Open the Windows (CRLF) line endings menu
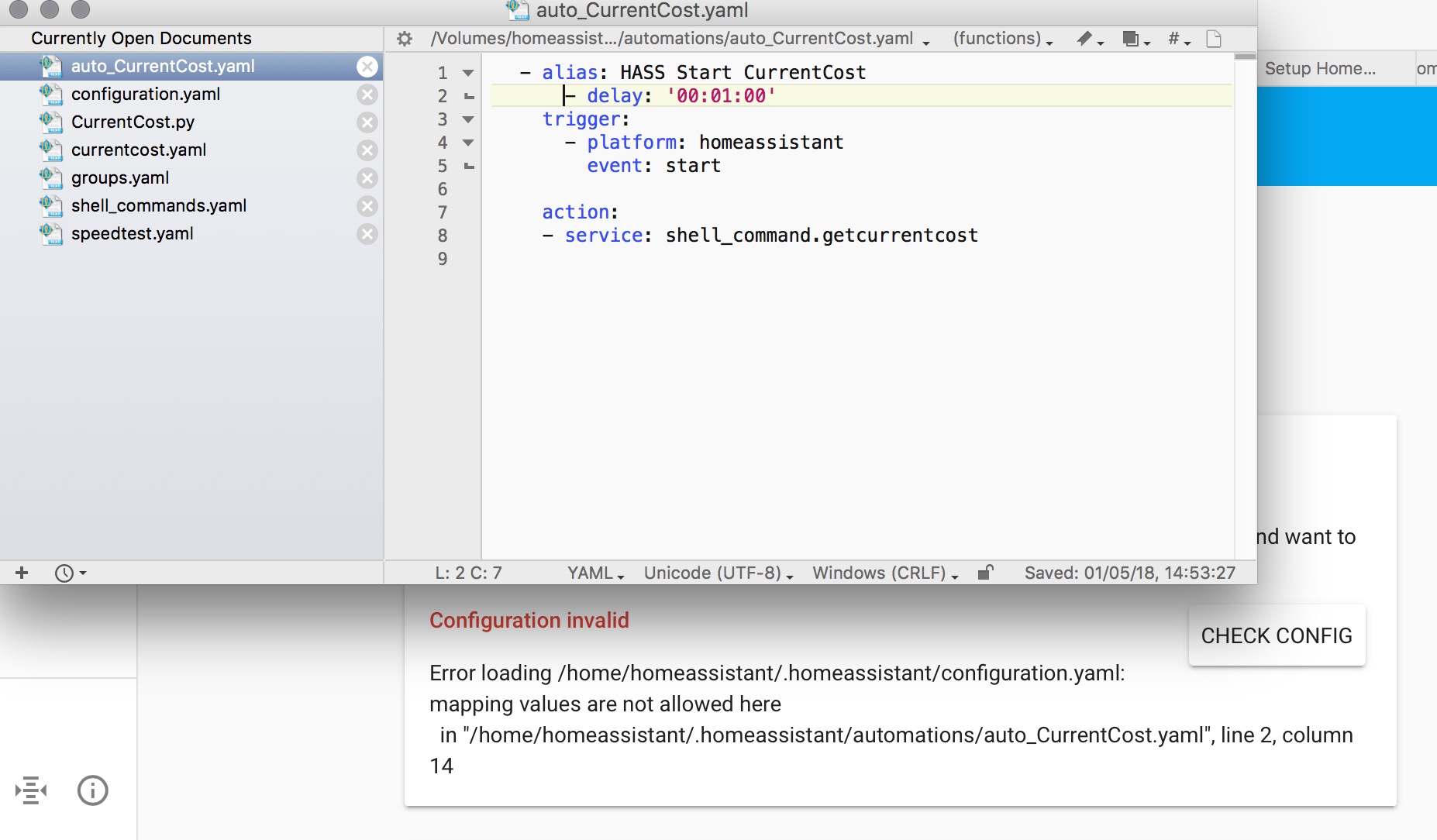1437x840 pixels. [885, 573]
